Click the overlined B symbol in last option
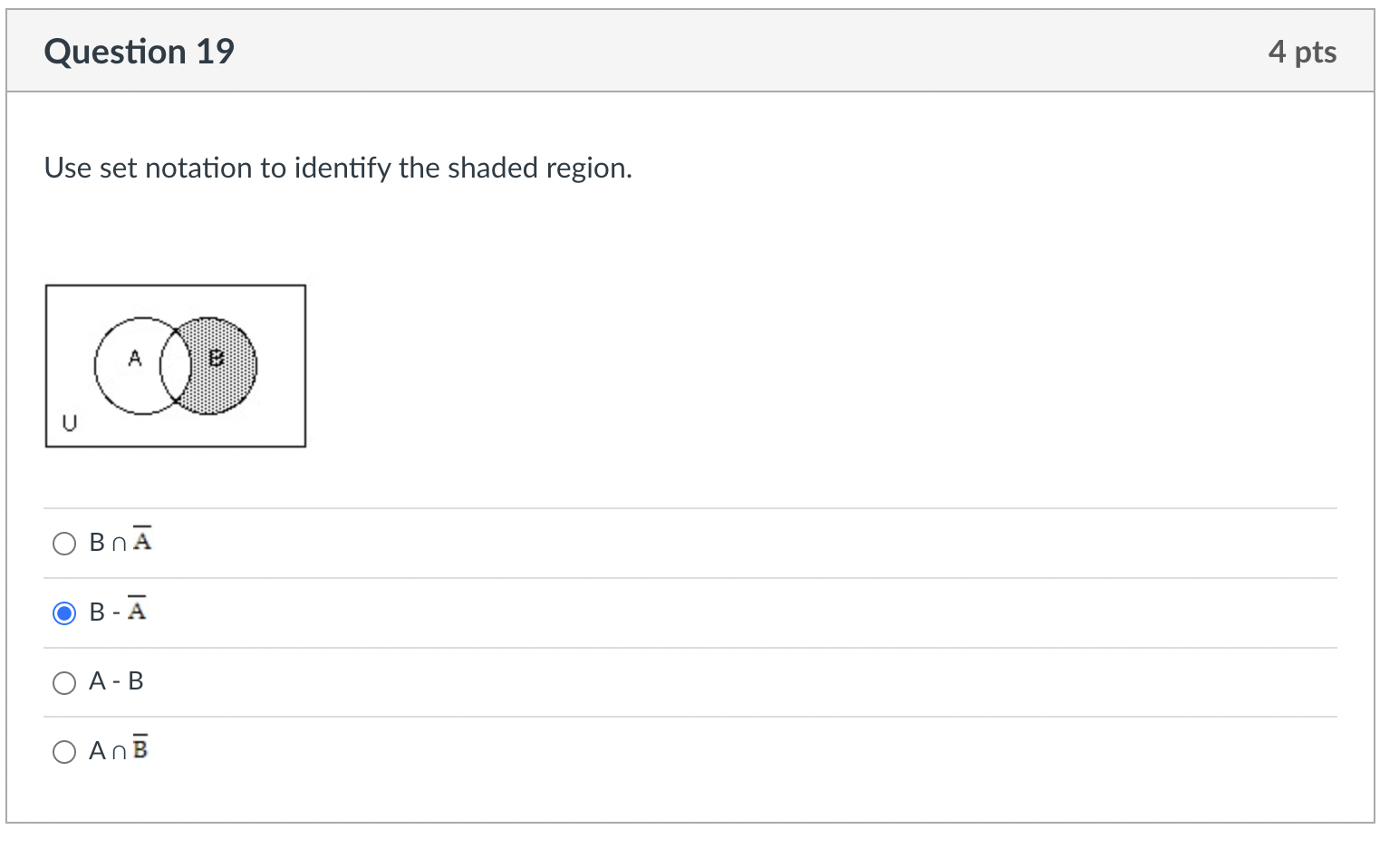This screenshot has width=1399, height=868. tap(140, 747)
